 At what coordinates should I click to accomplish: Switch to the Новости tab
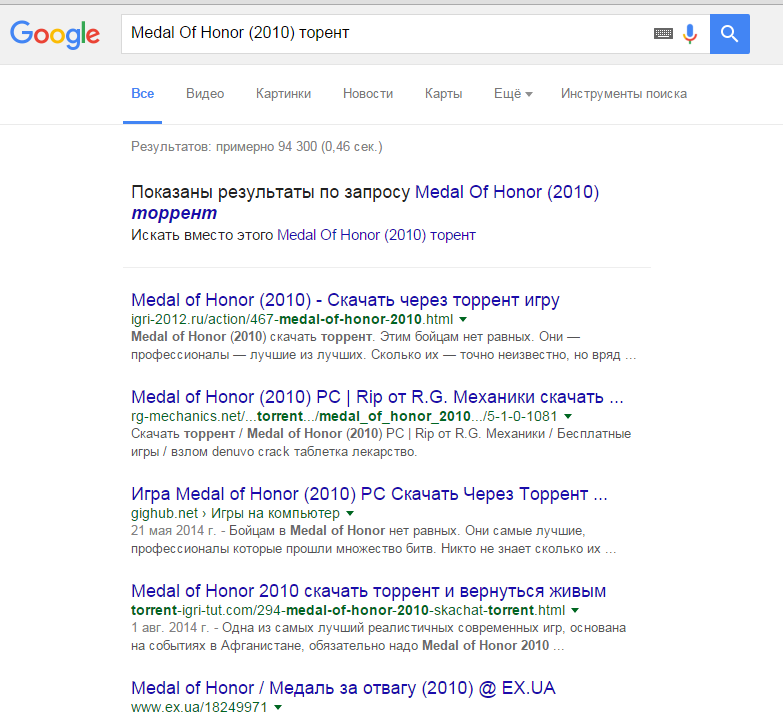(368, 93)
